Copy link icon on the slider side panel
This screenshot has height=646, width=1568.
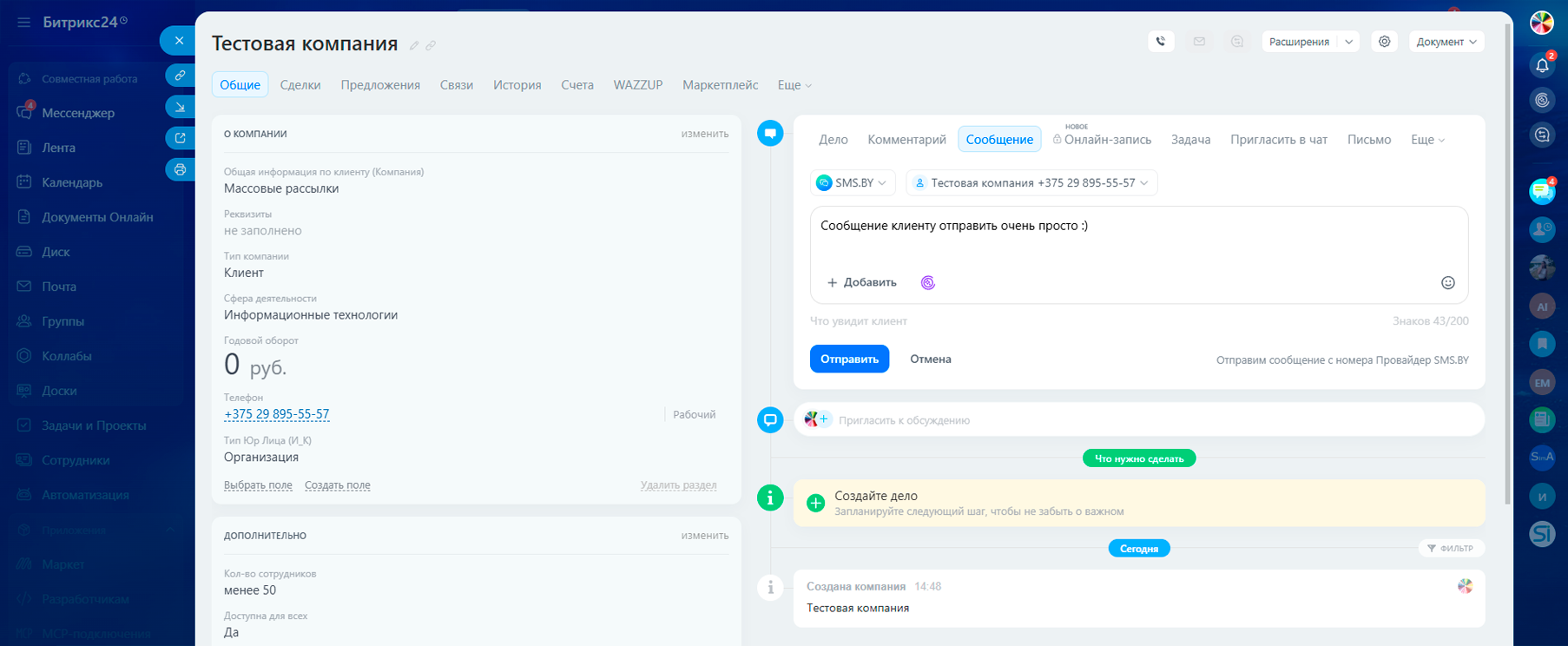pos(180,76)
